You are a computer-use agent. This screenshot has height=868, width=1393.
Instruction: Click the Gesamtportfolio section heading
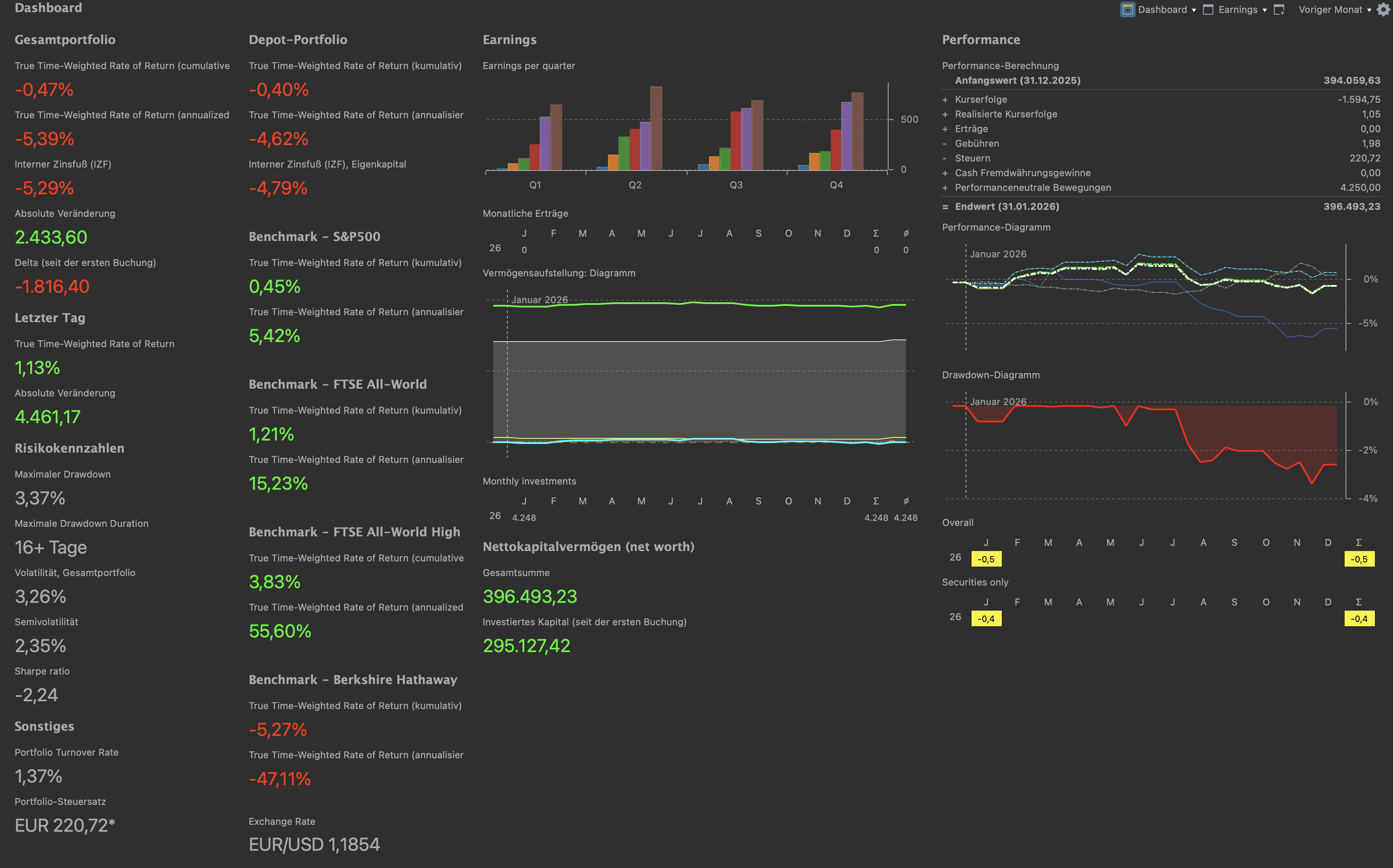[65, 40]
